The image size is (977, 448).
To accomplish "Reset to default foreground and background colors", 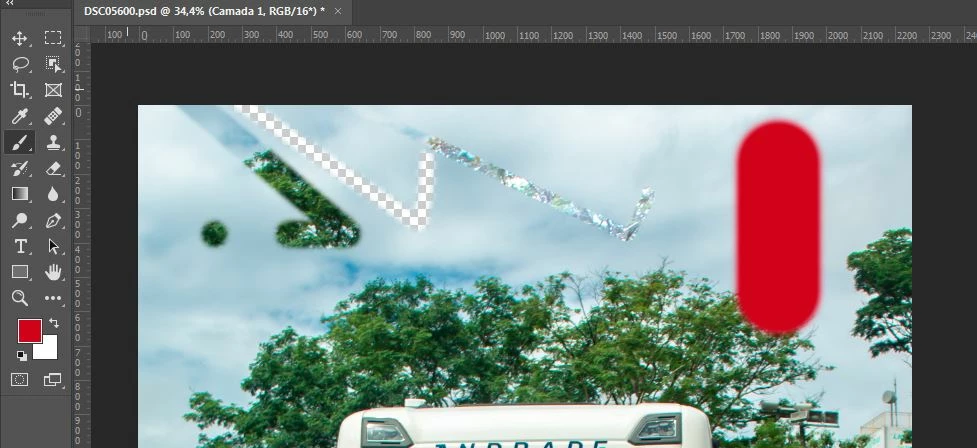I will click(x=22, y=356).
